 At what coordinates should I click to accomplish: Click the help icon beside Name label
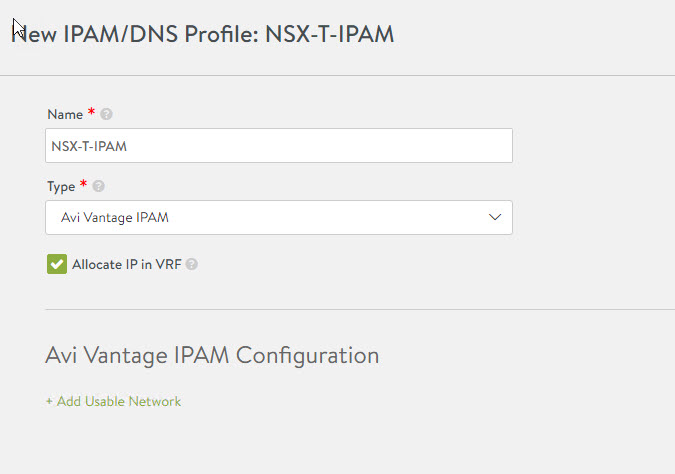click(x=107, y=114)
